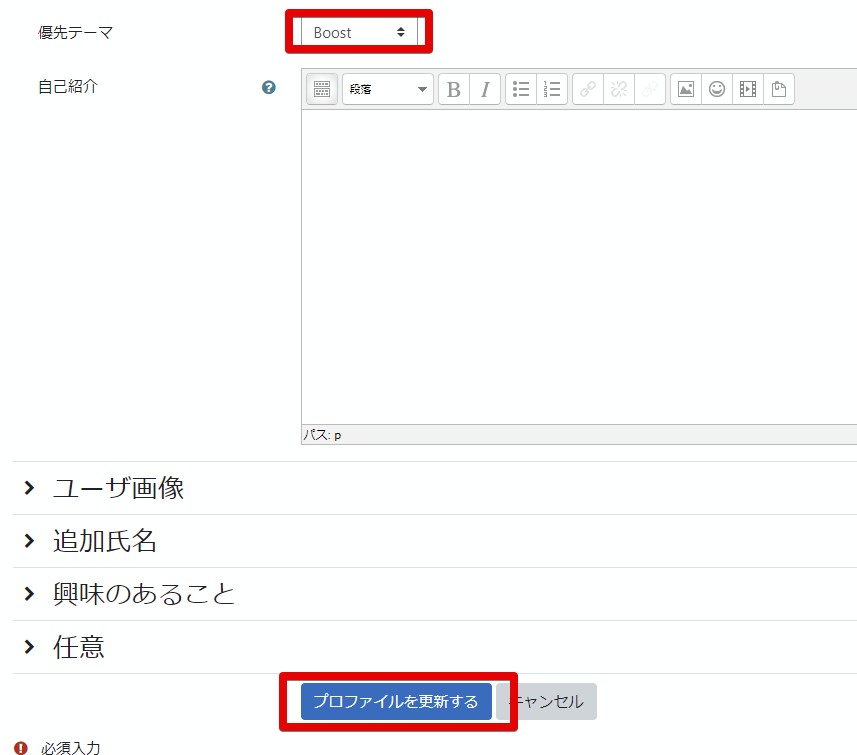857x755 pixels.
Task: Click the 自己紹介 label
Action: coord(68,86)
